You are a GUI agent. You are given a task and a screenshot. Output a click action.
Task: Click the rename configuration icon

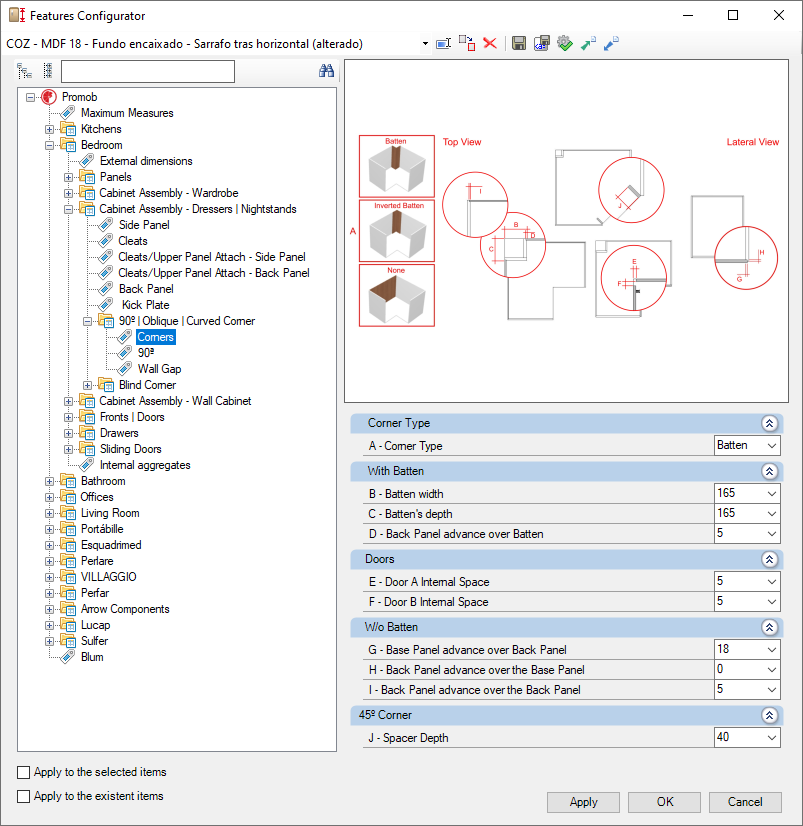(443, 43)
